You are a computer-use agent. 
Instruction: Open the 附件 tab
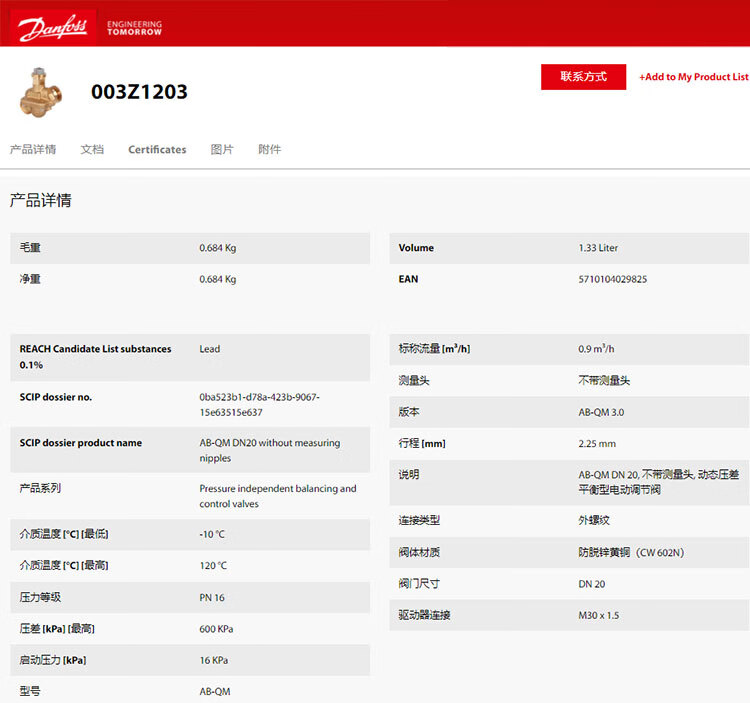pyautogui.click(x=270, y=149)
